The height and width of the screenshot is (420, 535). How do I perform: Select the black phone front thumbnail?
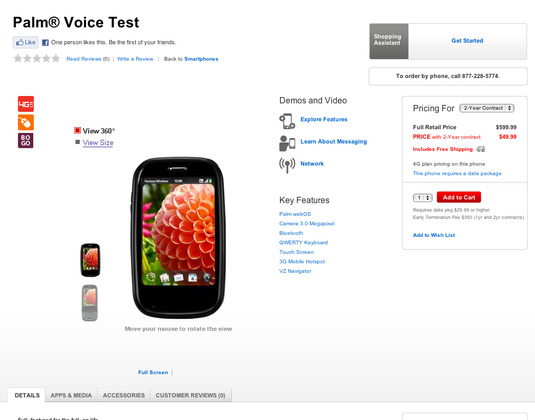coord(90,260)
